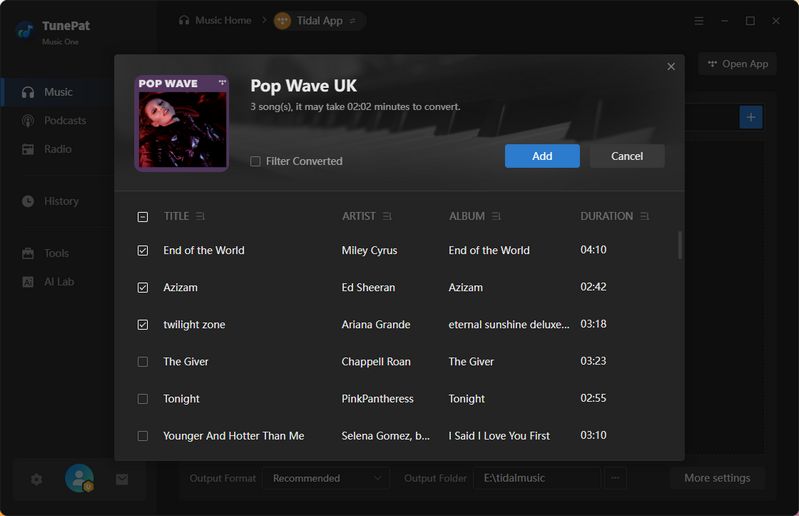Open the hamburger menu icon
Image resolution: width=799 pixels, height=516 pixels.
pos(699,21)
